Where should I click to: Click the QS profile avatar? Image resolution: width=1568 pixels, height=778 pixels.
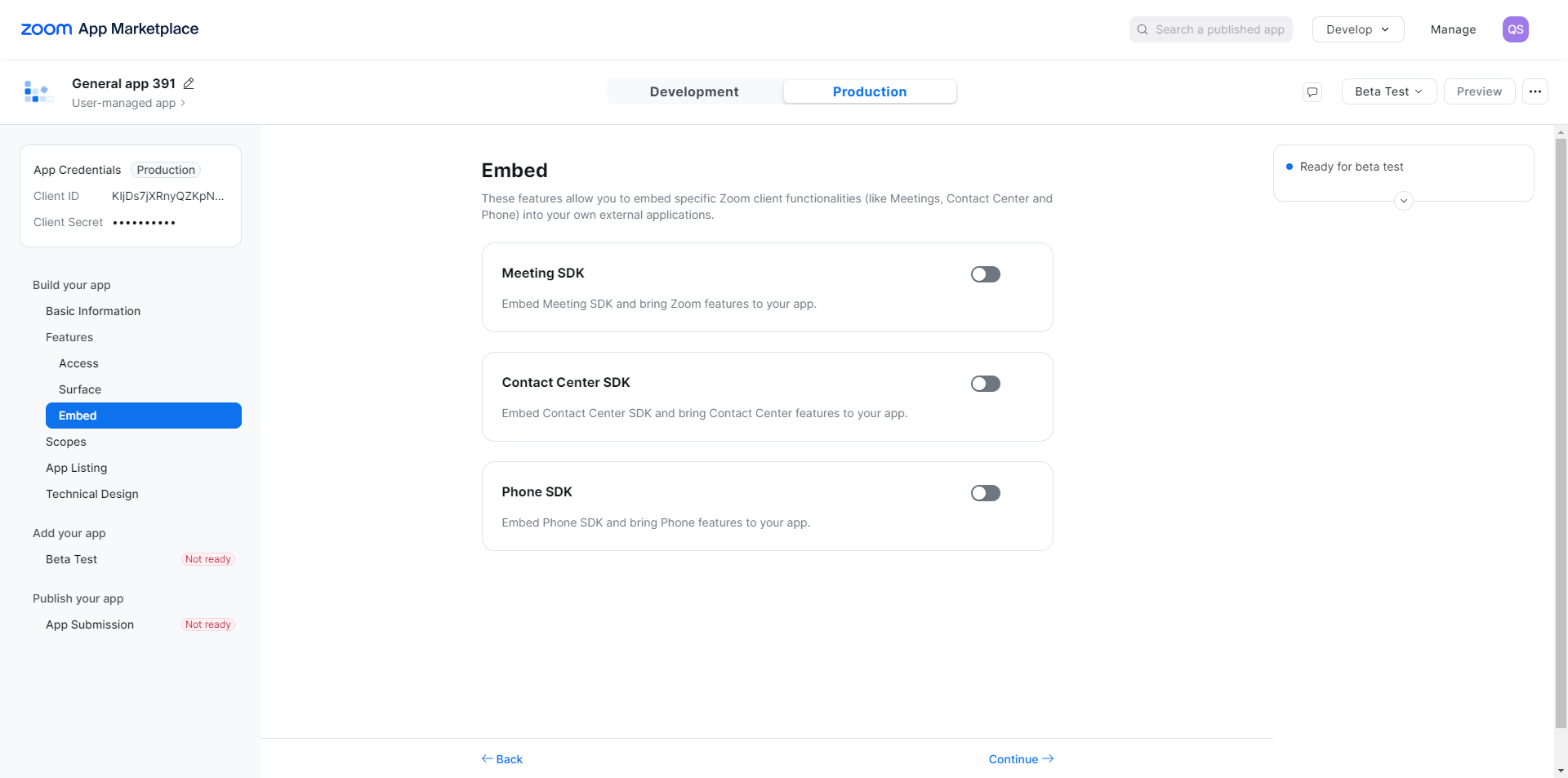tap(1515, 29)
